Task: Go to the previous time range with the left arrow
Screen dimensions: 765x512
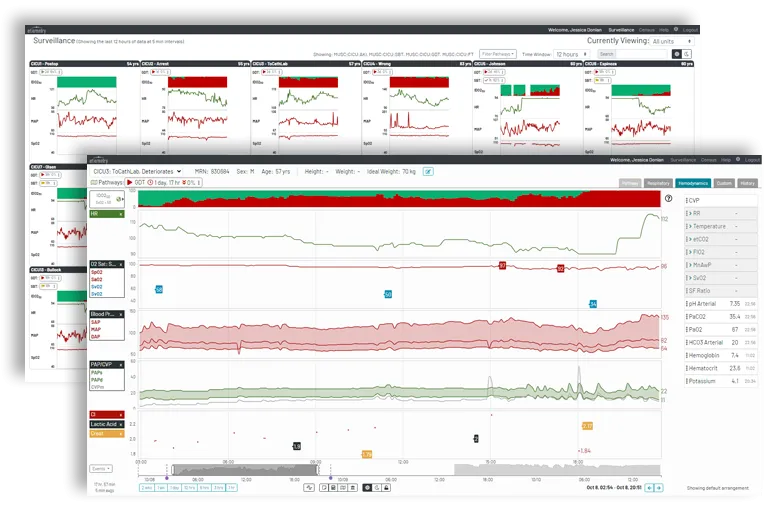Action: point(649,488)
